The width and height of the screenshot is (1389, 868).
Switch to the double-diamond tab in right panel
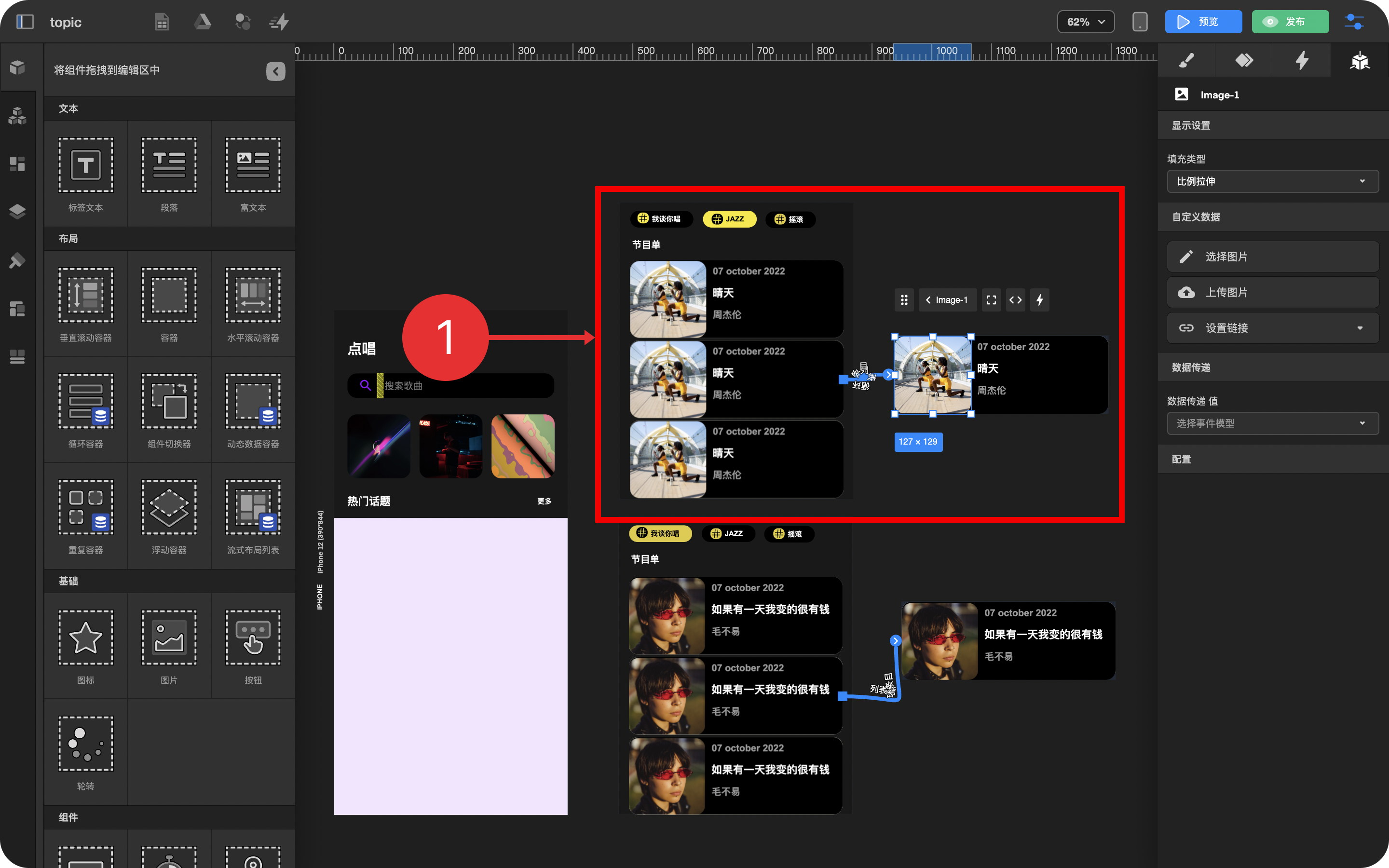(x=1244, y=60)
